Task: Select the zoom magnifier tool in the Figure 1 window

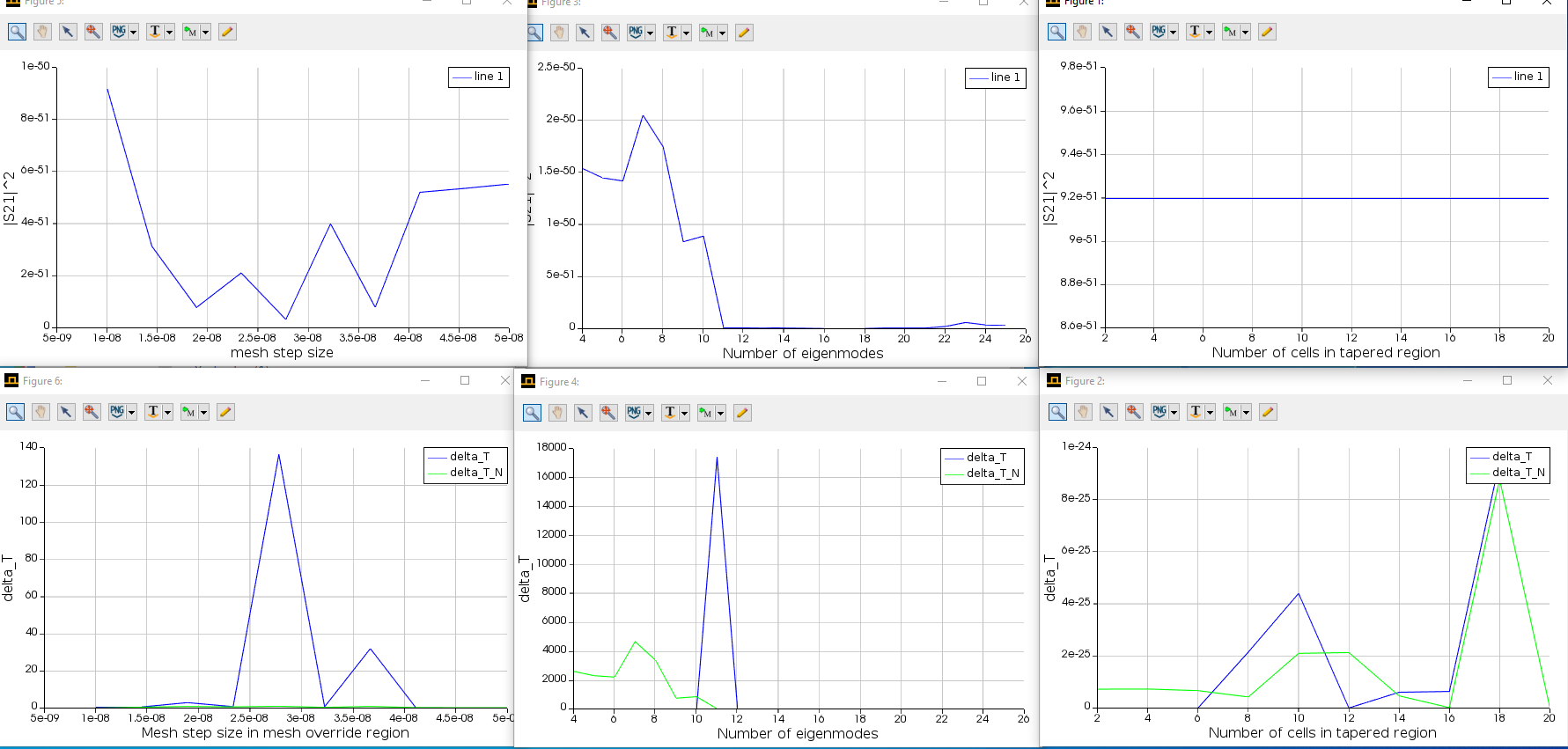Action: [x=1056, y=32]
